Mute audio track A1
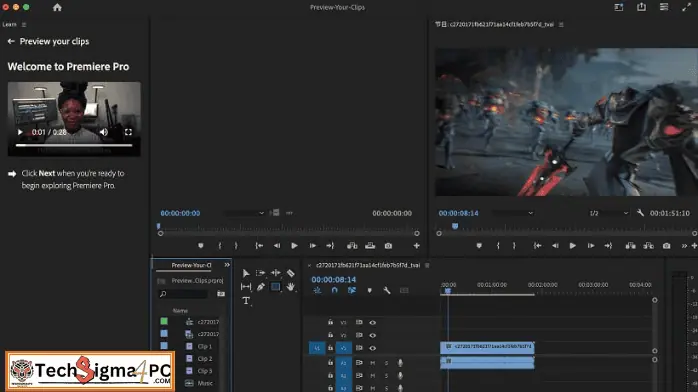The image size is (698, 392). (372, 363)
